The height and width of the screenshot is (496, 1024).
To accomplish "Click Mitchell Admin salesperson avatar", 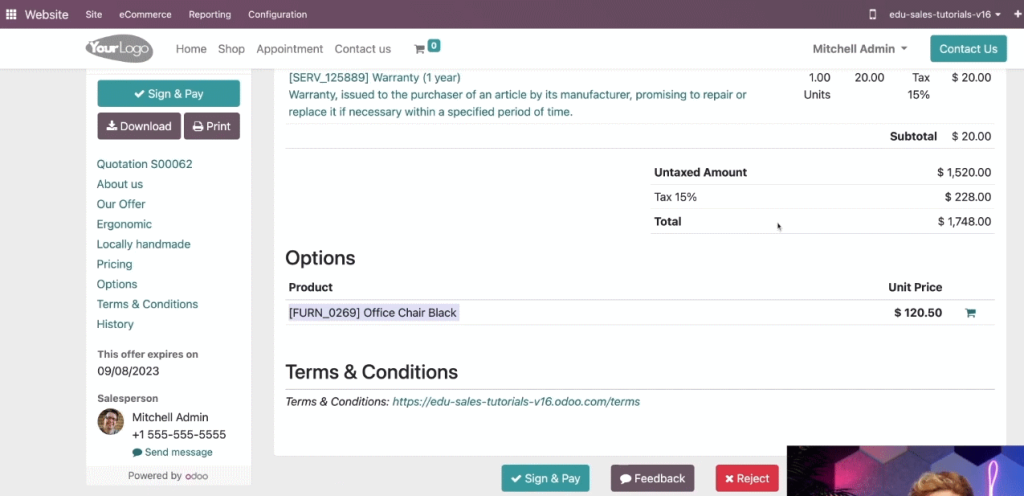I will point(110,422).
